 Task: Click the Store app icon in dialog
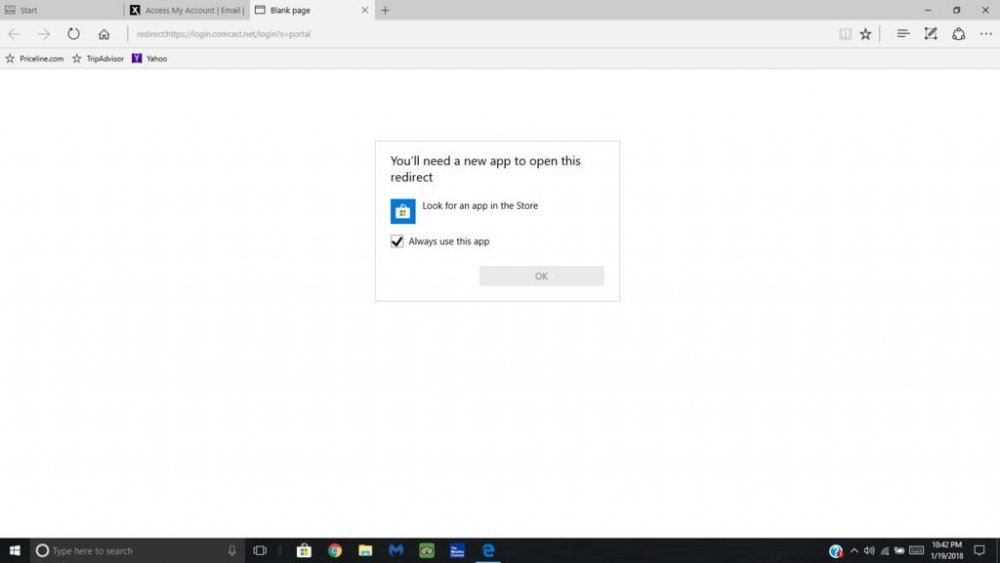[402, 211]
